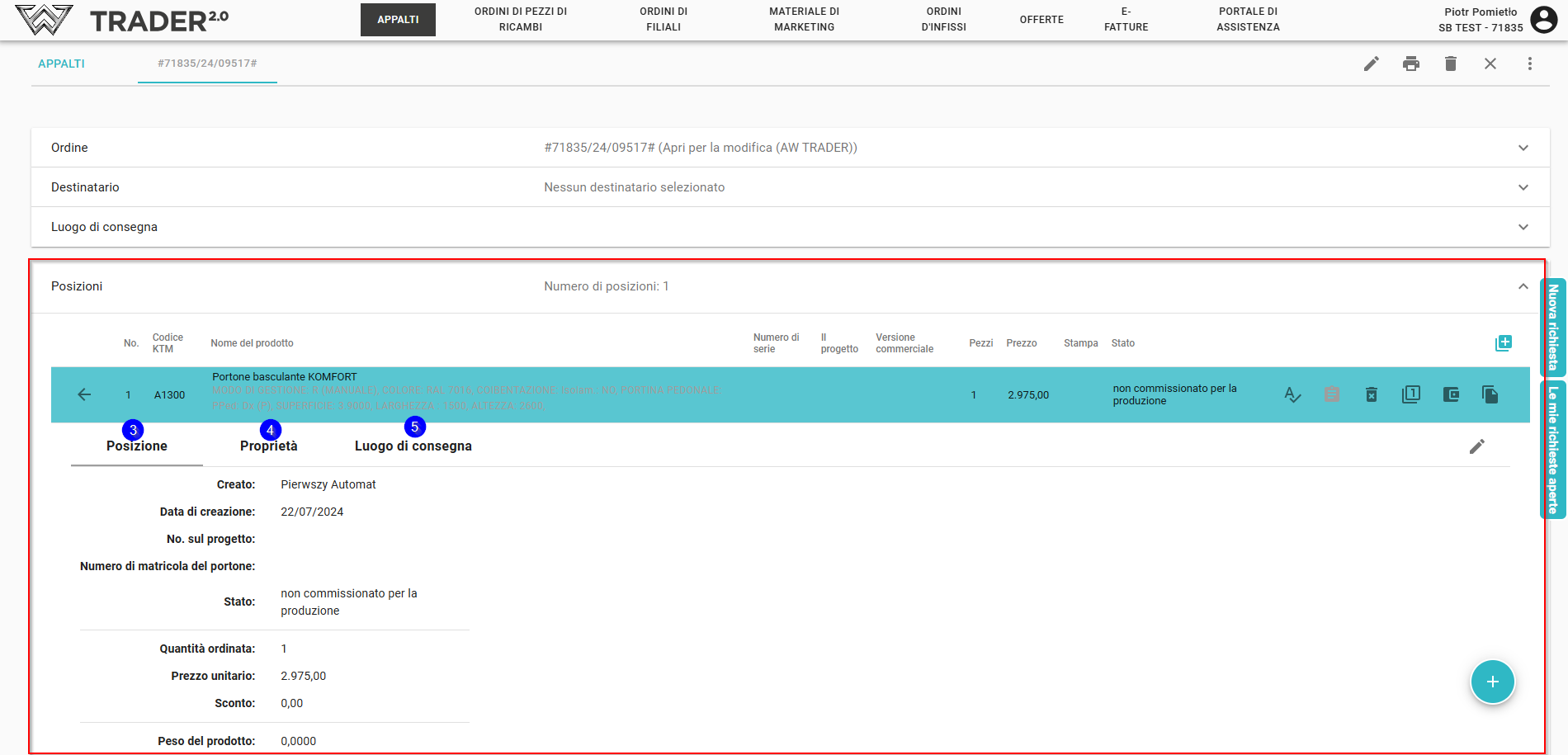1568x755 pixels.
Task: Delete position 1 using the row trash icon
Action: point(1372,395)
